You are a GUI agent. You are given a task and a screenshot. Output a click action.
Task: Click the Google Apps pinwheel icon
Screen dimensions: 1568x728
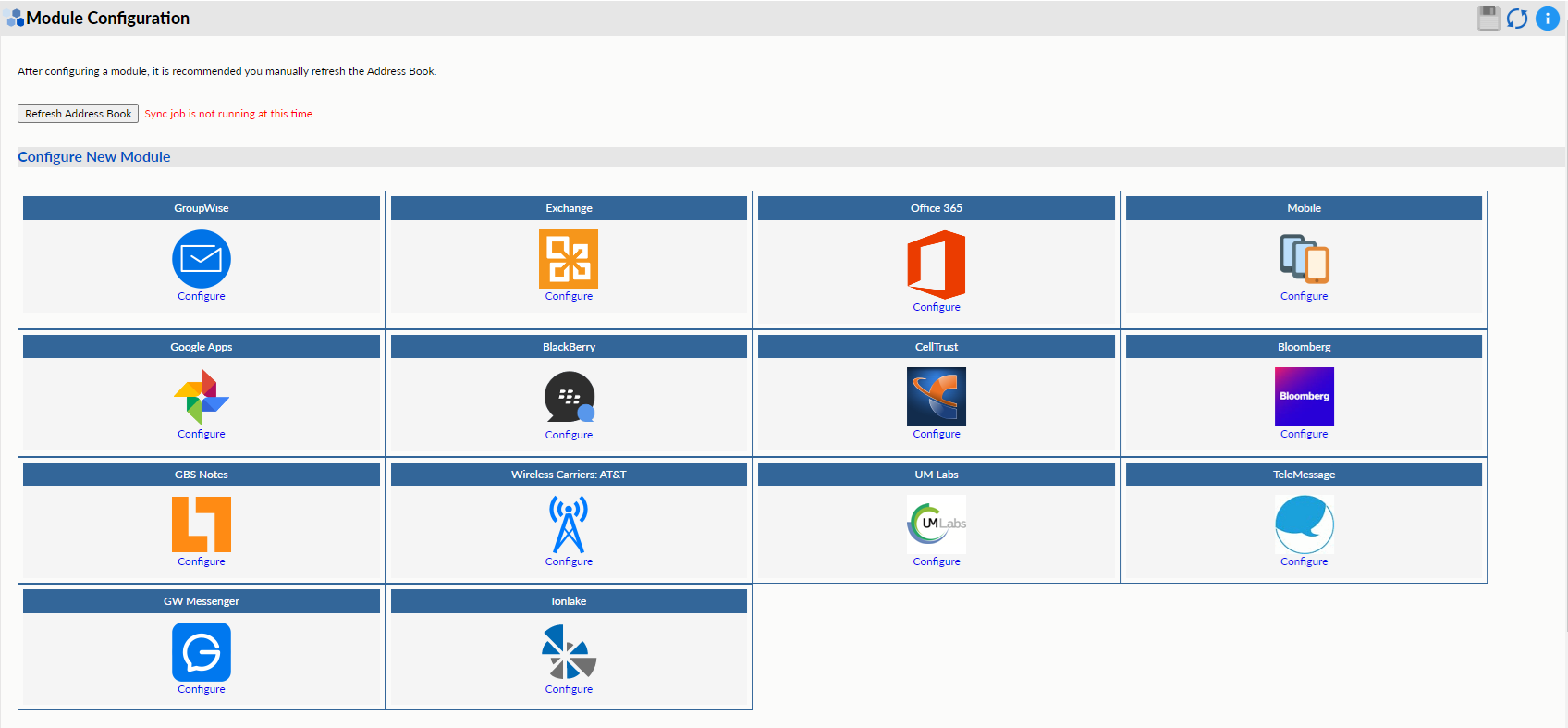tap(201, 397)
